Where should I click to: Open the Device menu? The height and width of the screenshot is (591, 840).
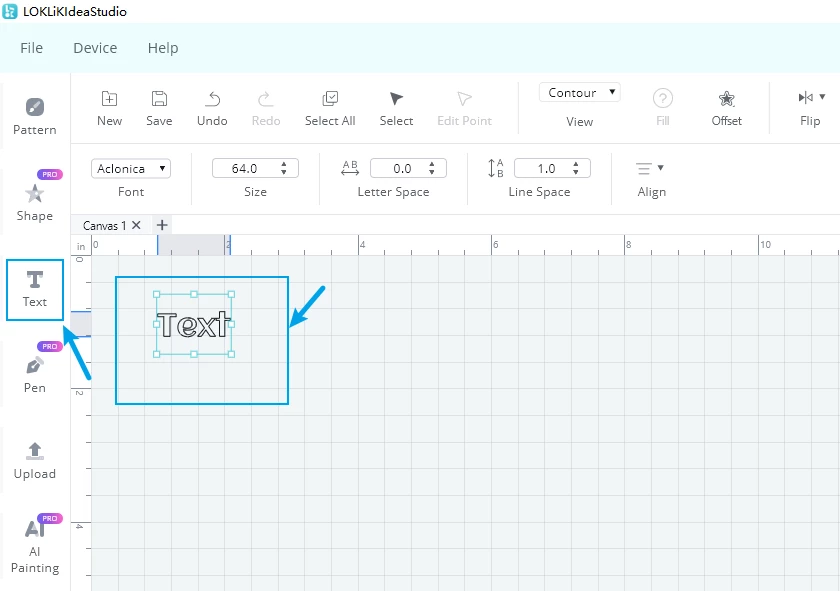pyautogui.click(x=95, y=48)
